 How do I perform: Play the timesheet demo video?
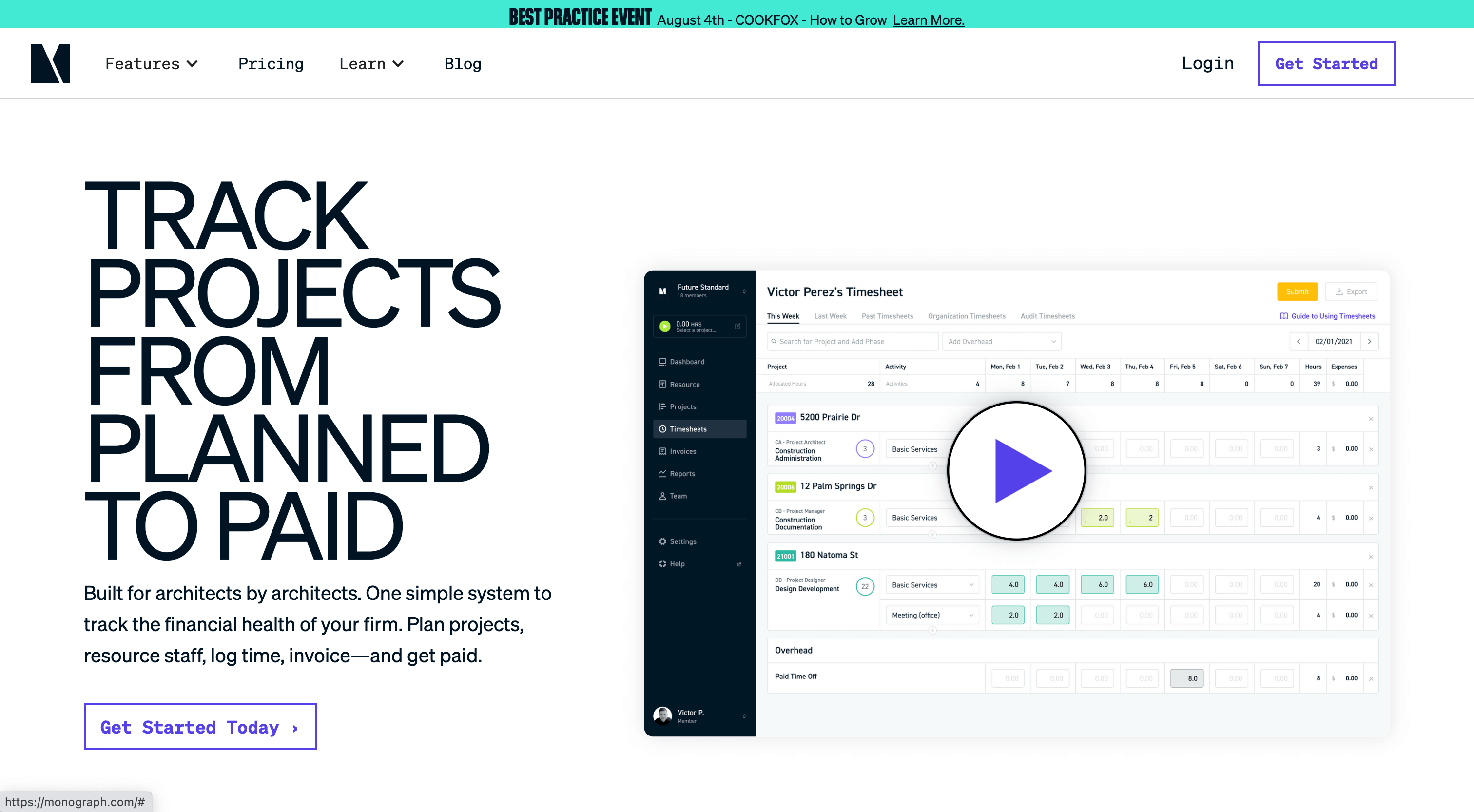(1016, 470)
